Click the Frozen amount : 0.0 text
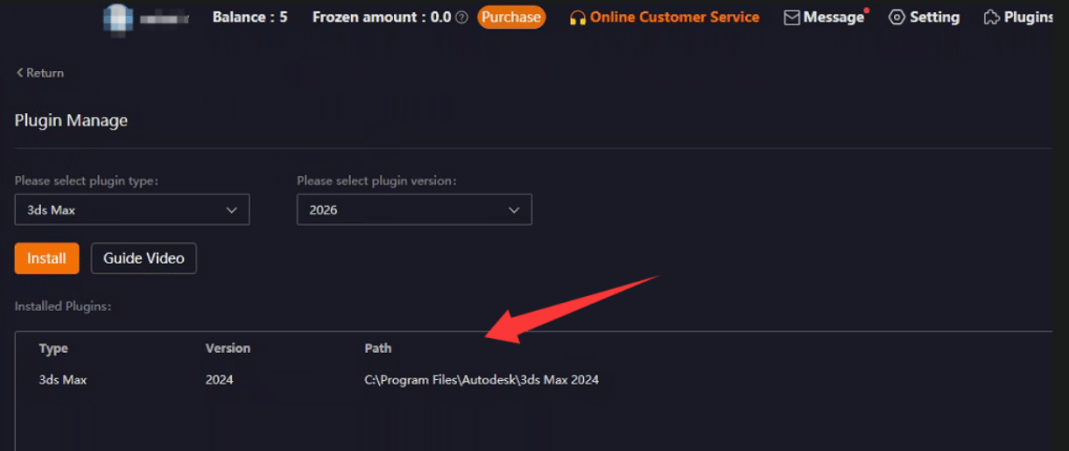Viewport: 1069px width, 451px height. [x=382, y=18]
